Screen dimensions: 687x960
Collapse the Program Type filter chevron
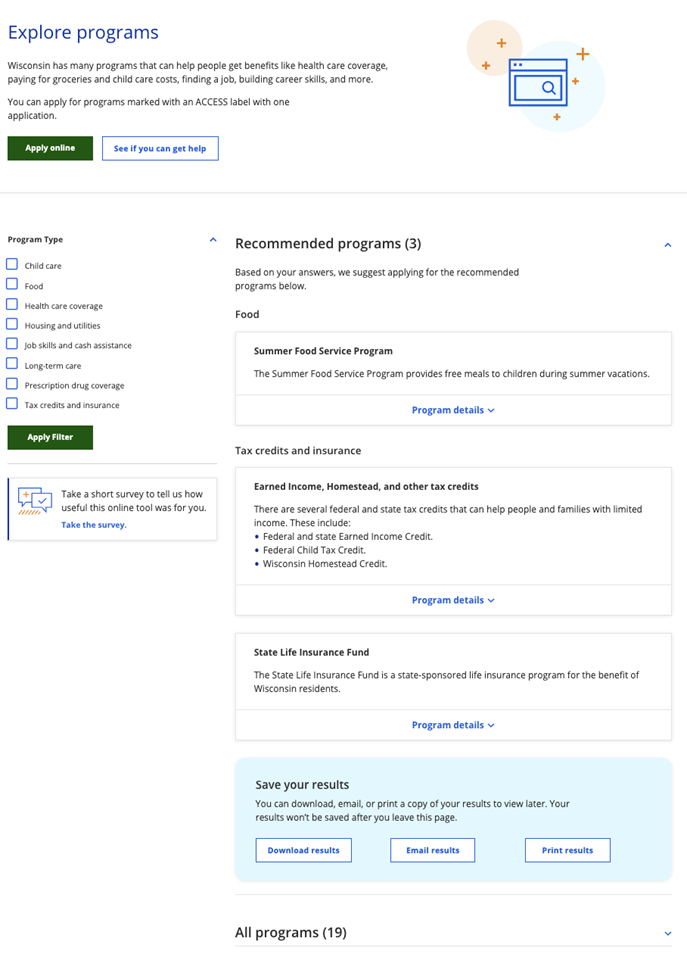[212, 240]
